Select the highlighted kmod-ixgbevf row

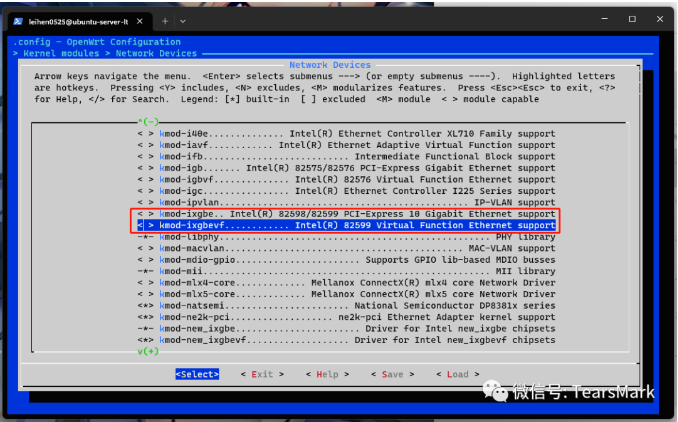pos(346,225)
